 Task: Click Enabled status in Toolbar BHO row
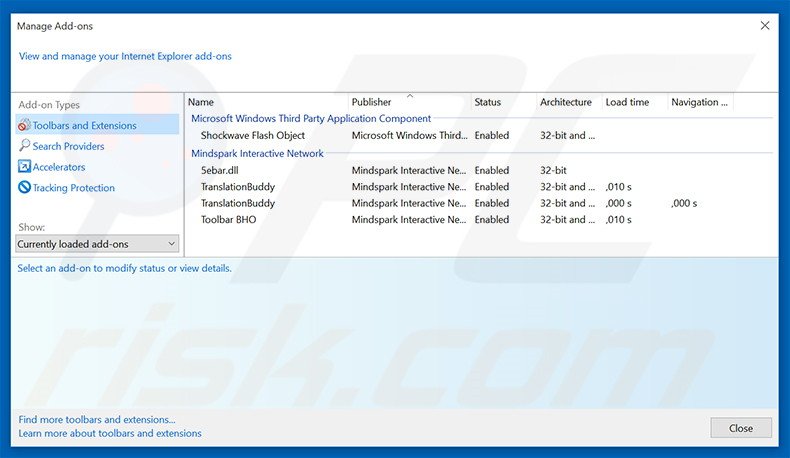492,219
